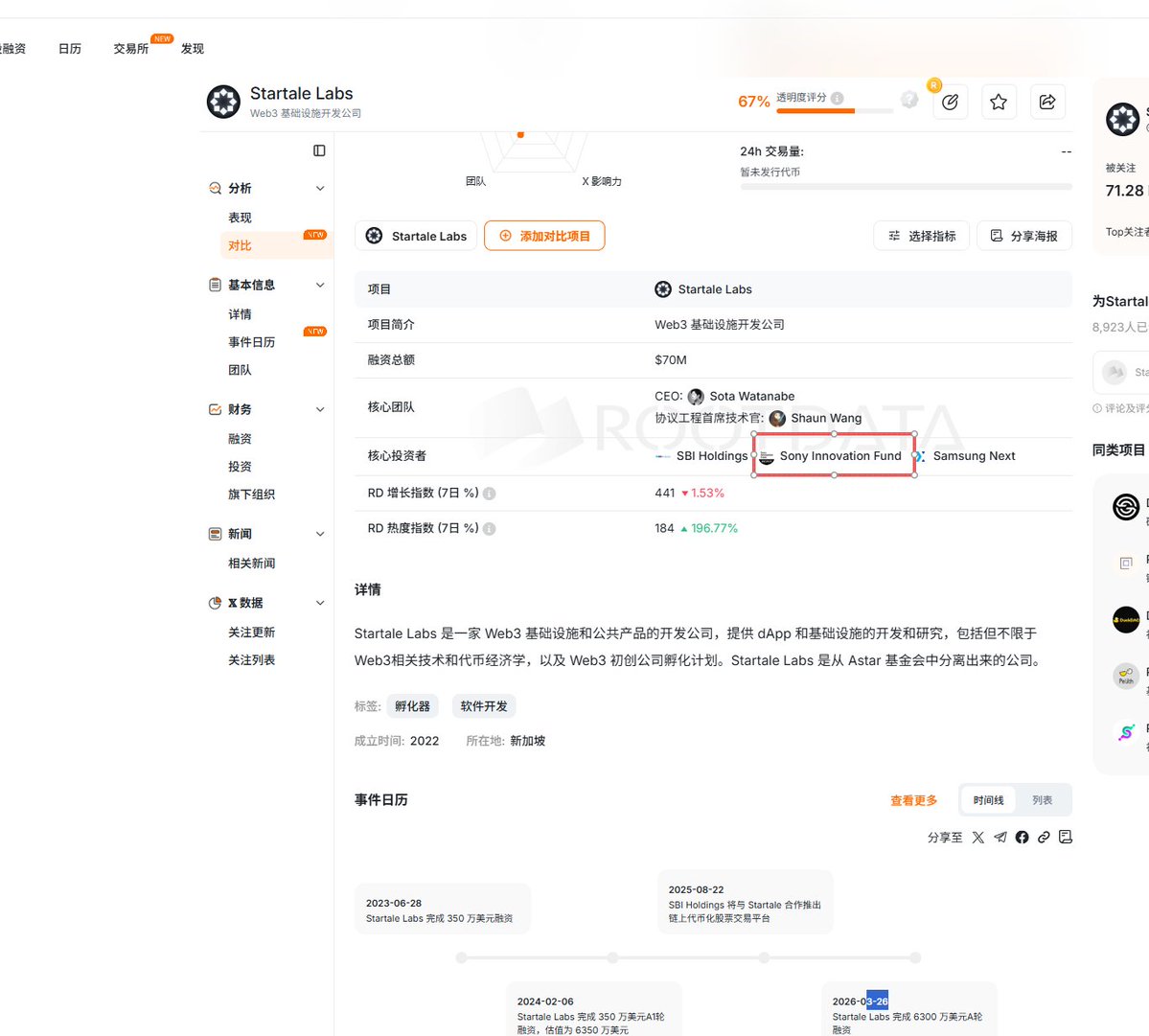This screenshot has height=1036, width=1149.
Task: Share event calendar via Telegram
Action: [x=1000, y=838]
